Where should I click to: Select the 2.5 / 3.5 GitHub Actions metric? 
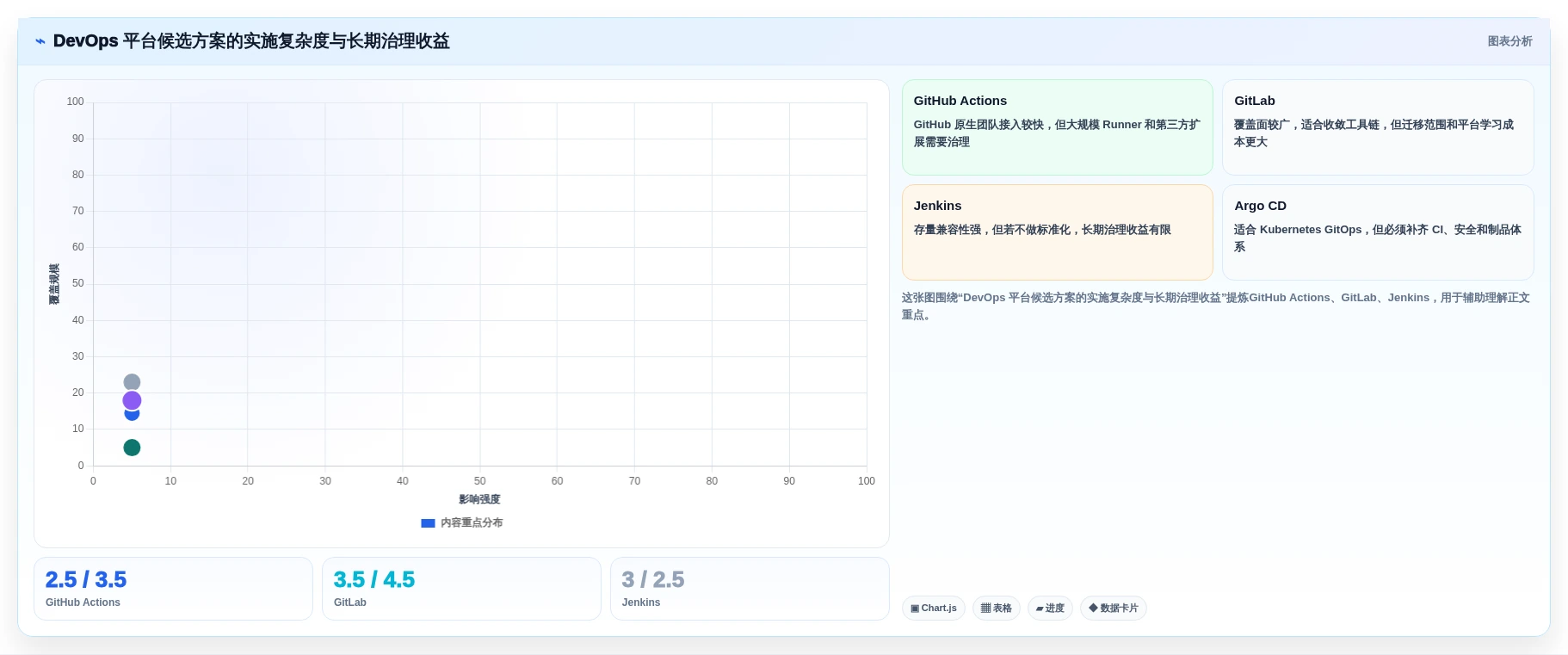tap(173, 589)
